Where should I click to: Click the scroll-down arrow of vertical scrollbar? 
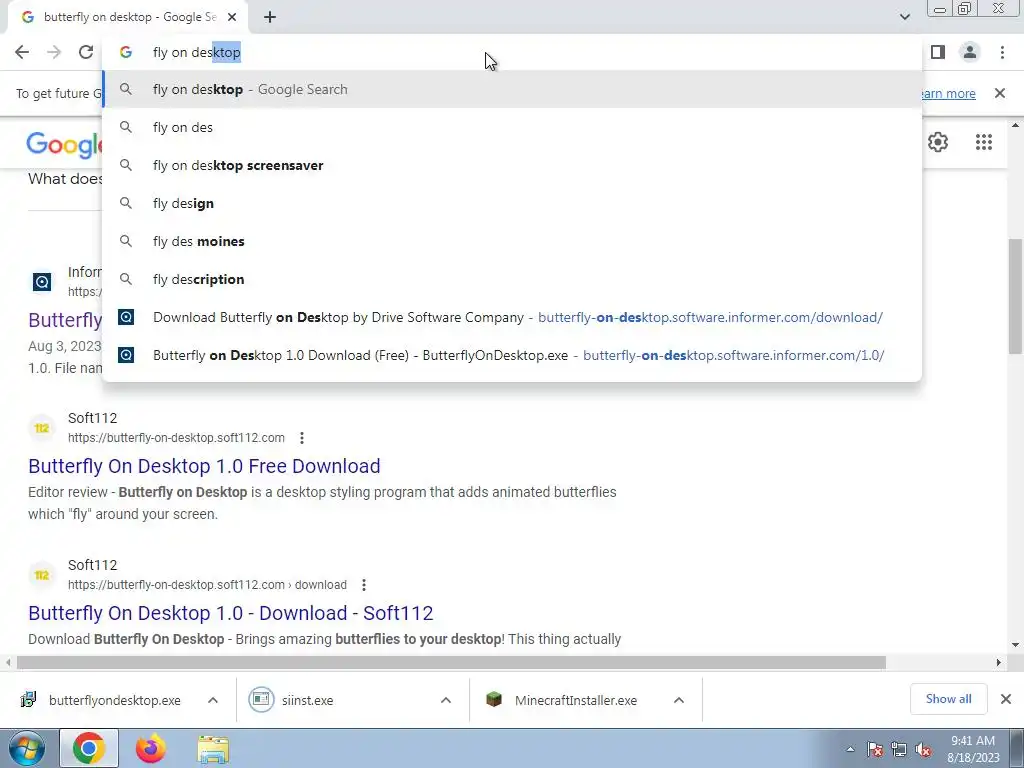tap(1016, 645)
